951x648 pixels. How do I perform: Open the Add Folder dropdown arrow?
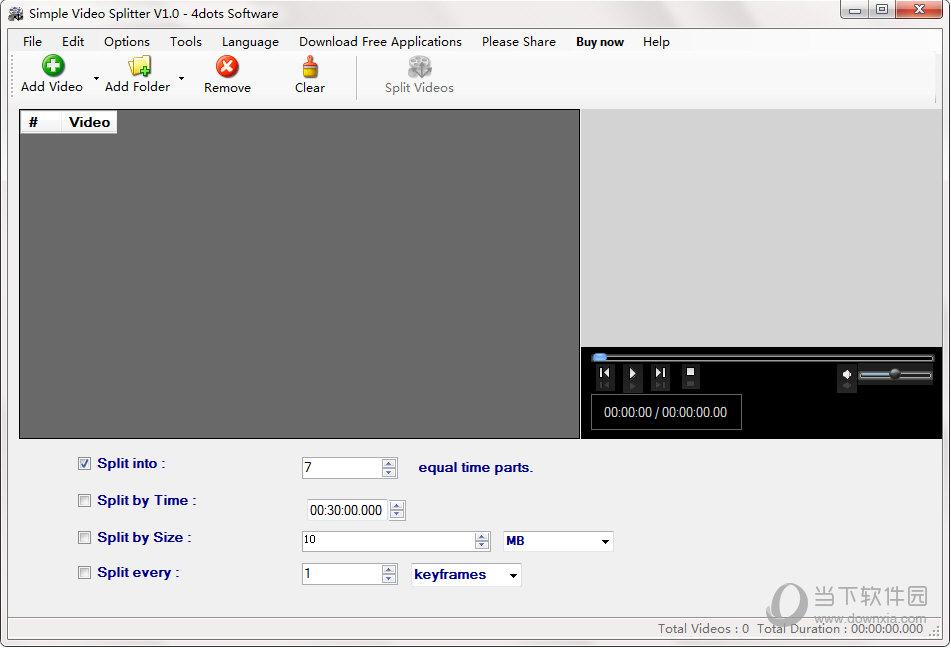[x=181, y=78]
